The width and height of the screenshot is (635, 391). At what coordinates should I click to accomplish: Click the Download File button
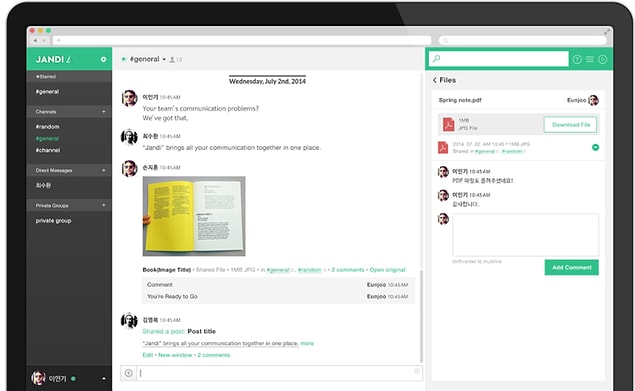(x=570, y=125)
